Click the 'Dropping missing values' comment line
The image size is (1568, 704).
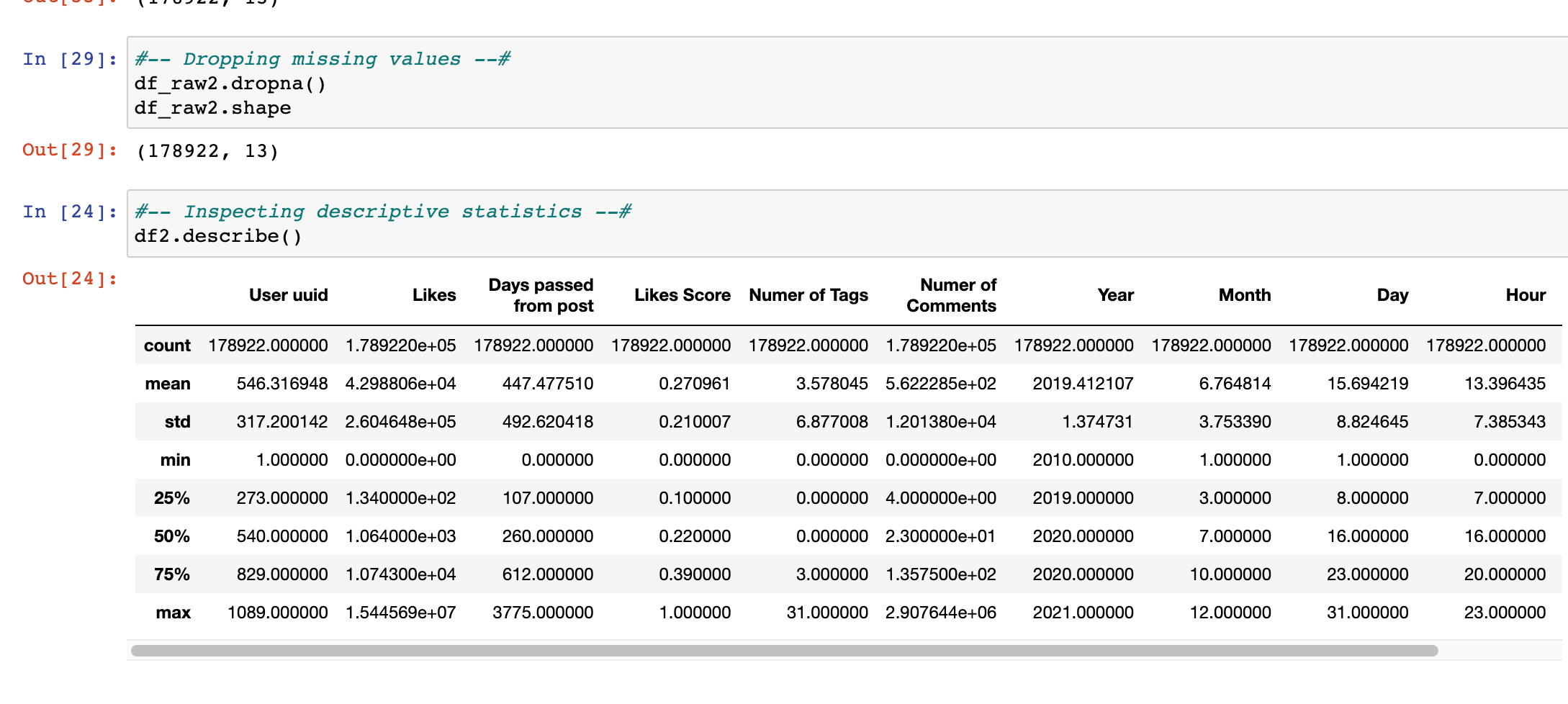click(323, 59)
